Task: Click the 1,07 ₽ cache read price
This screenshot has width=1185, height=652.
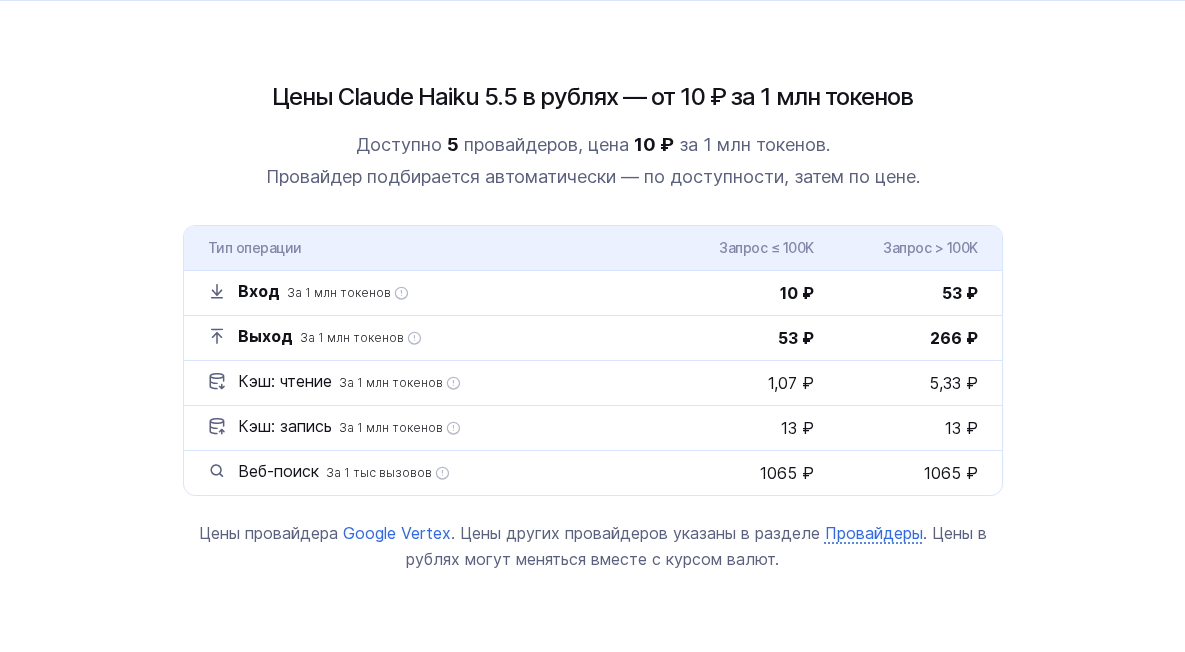Action: [x=791, y=383]
